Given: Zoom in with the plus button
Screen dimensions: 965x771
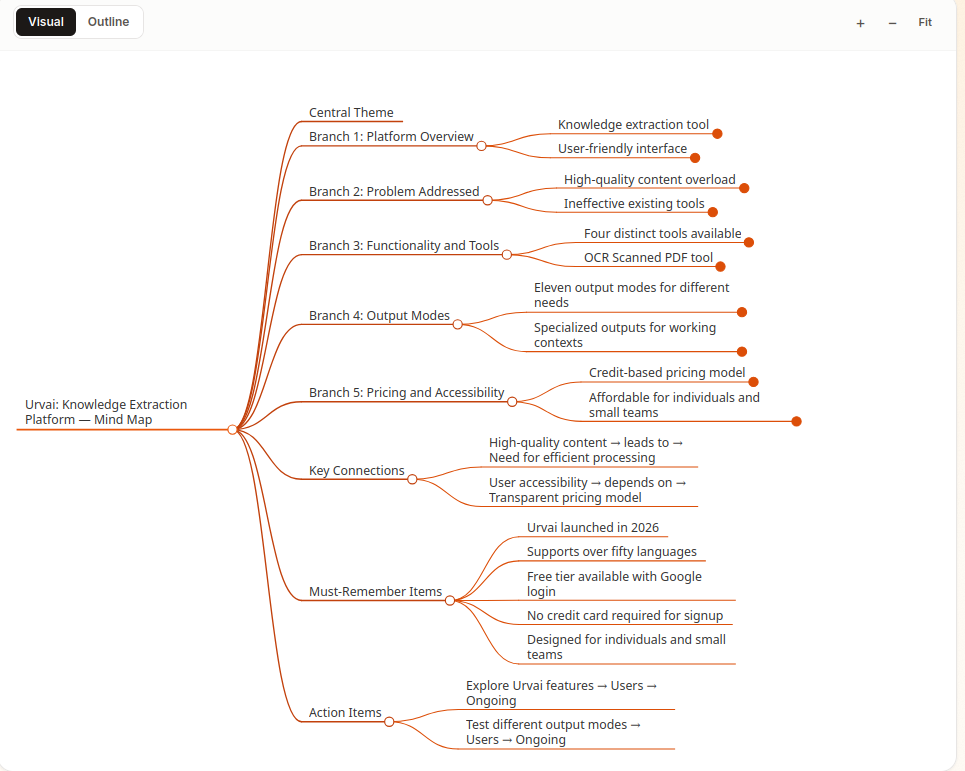Looking at the screenshot, I should (860, 23).
